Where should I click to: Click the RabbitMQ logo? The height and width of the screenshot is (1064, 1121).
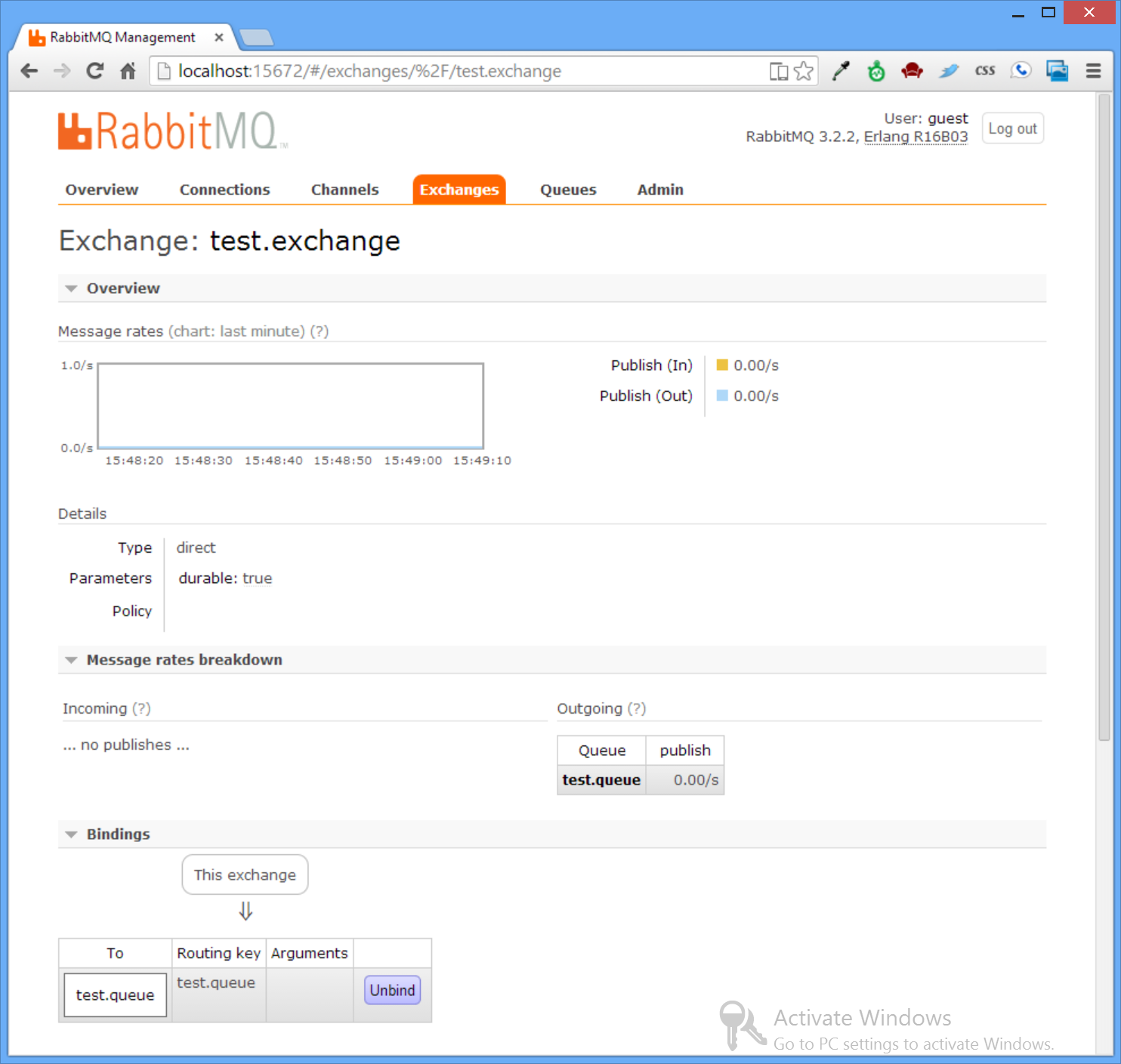click(173, 131)
